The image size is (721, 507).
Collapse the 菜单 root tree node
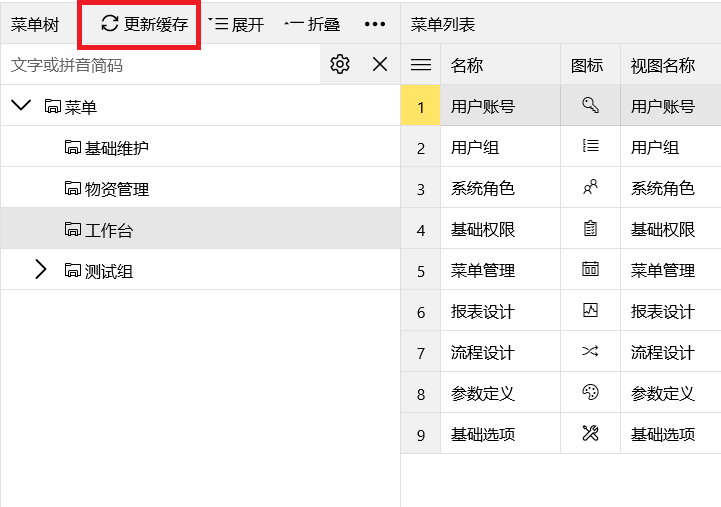pyautogui.click(x=20, y=106)
